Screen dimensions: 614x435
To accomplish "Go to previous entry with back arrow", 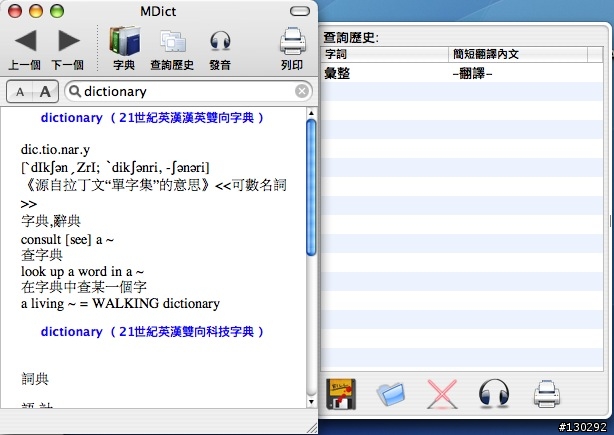I will [25, 40].
